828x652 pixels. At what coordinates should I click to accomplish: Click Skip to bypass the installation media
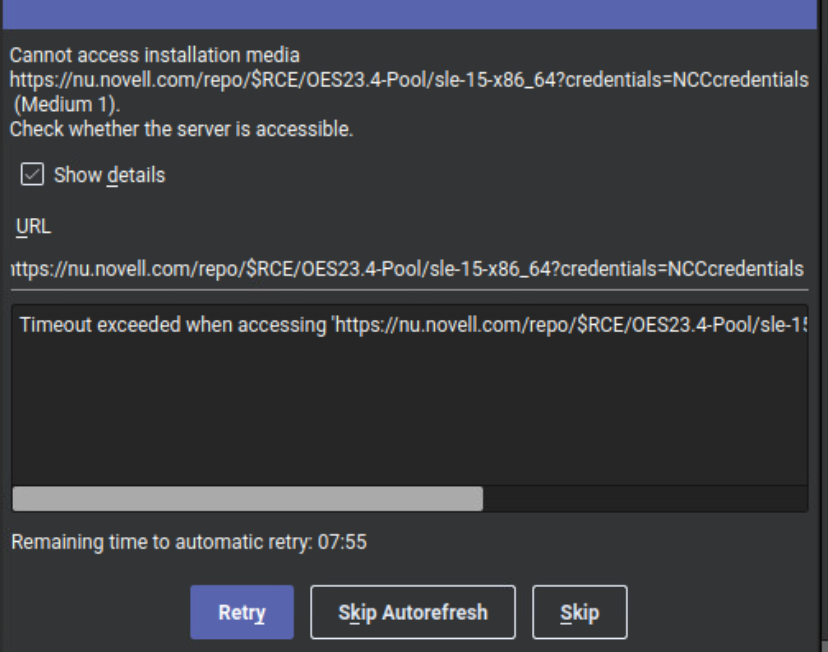tap(579, 611)
